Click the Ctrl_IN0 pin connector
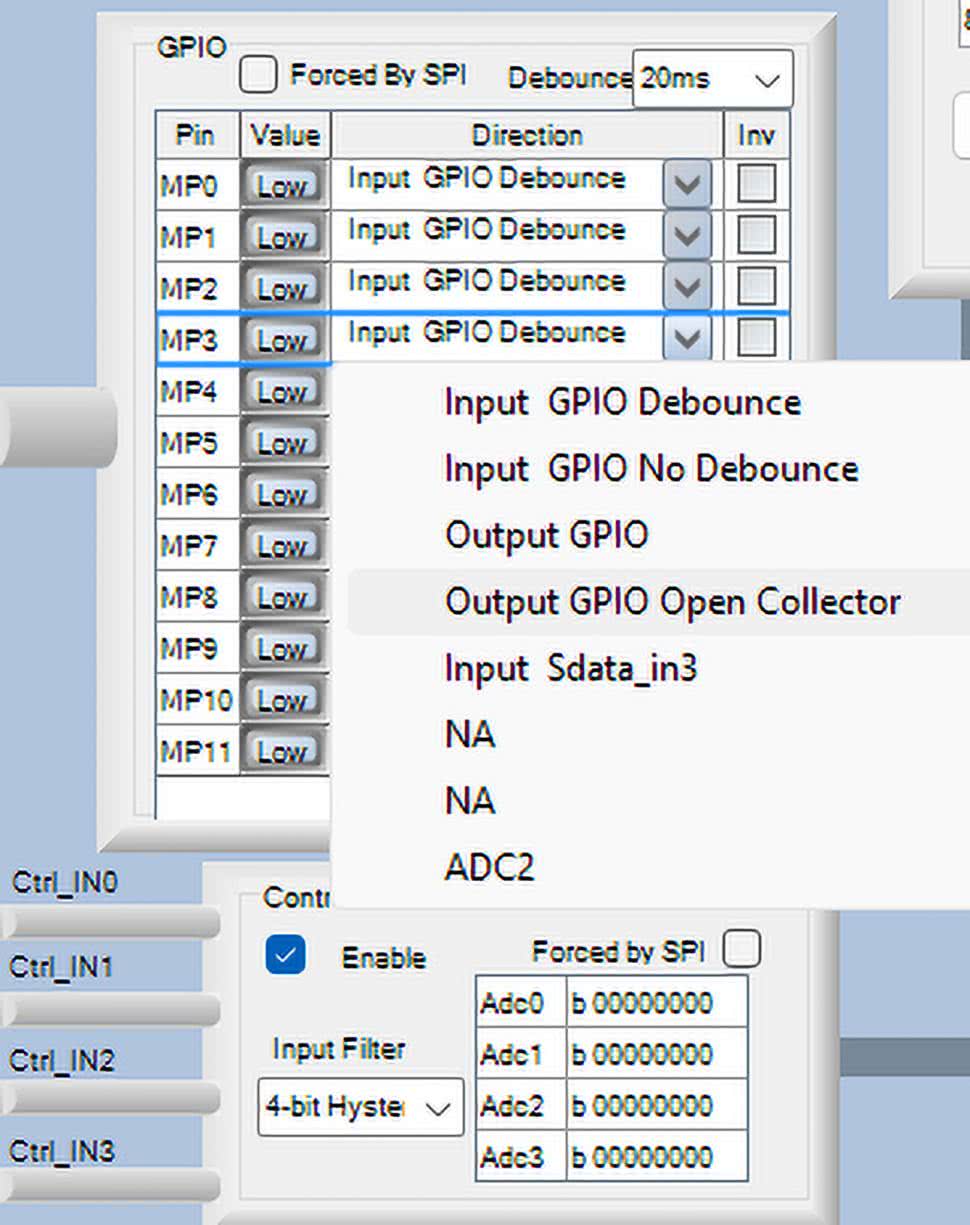 point(110,923)
